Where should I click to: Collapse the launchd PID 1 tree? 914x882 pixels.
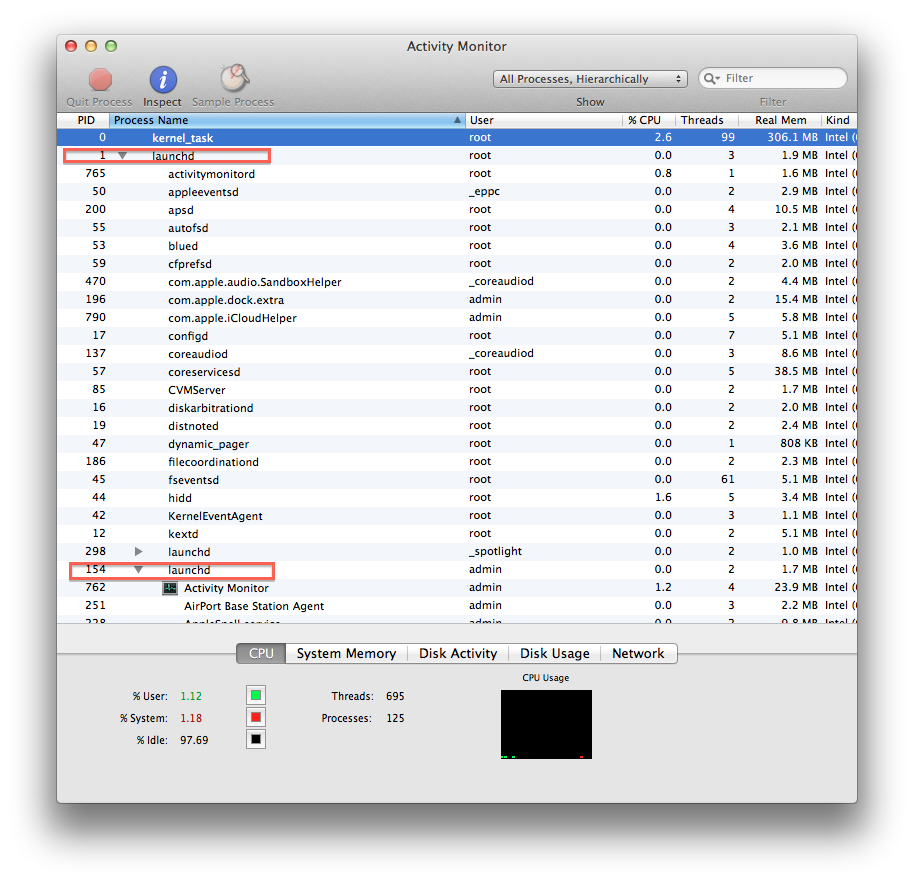tap(122, 156)
